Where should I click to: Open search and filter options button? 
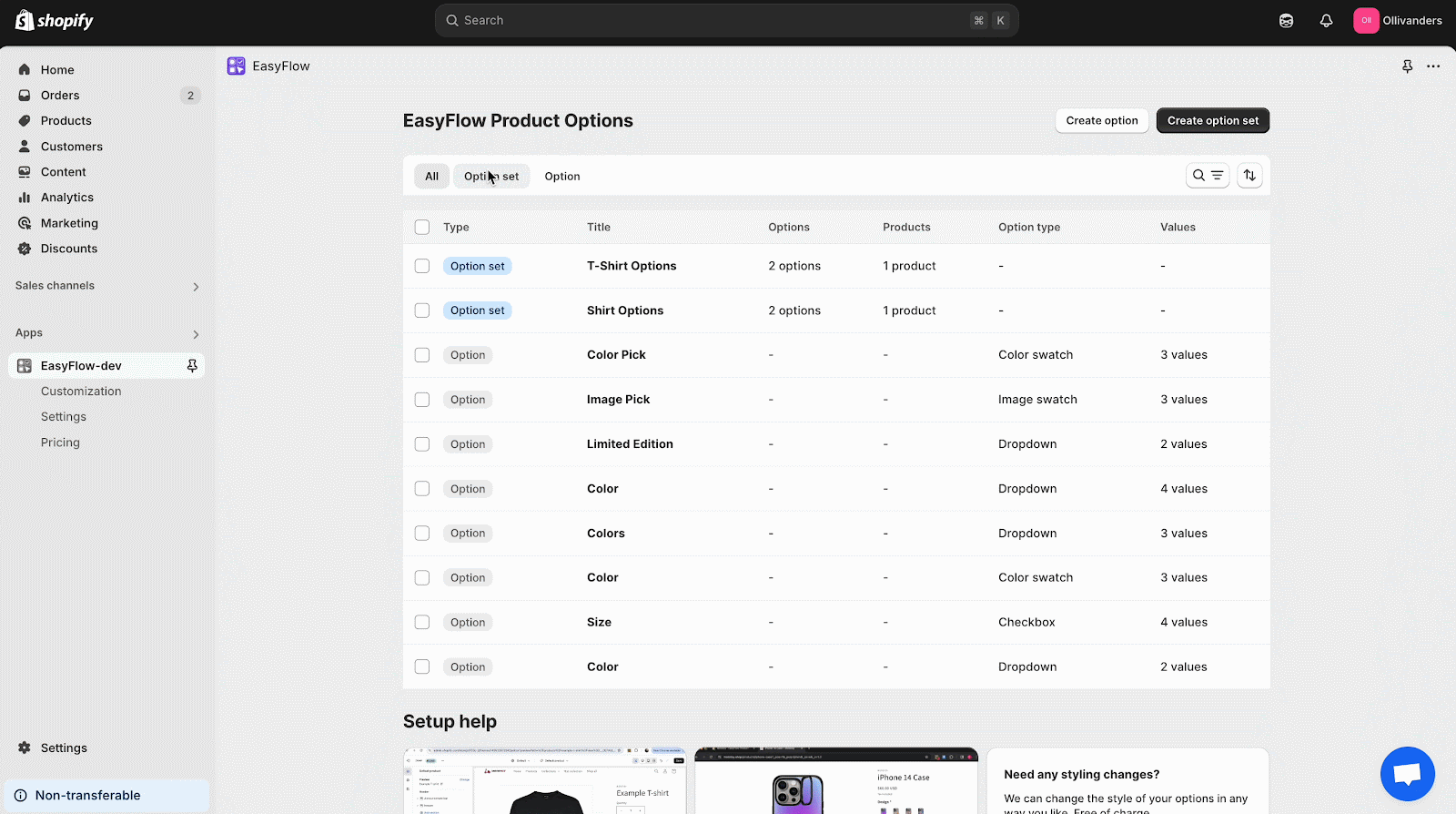1208,176
